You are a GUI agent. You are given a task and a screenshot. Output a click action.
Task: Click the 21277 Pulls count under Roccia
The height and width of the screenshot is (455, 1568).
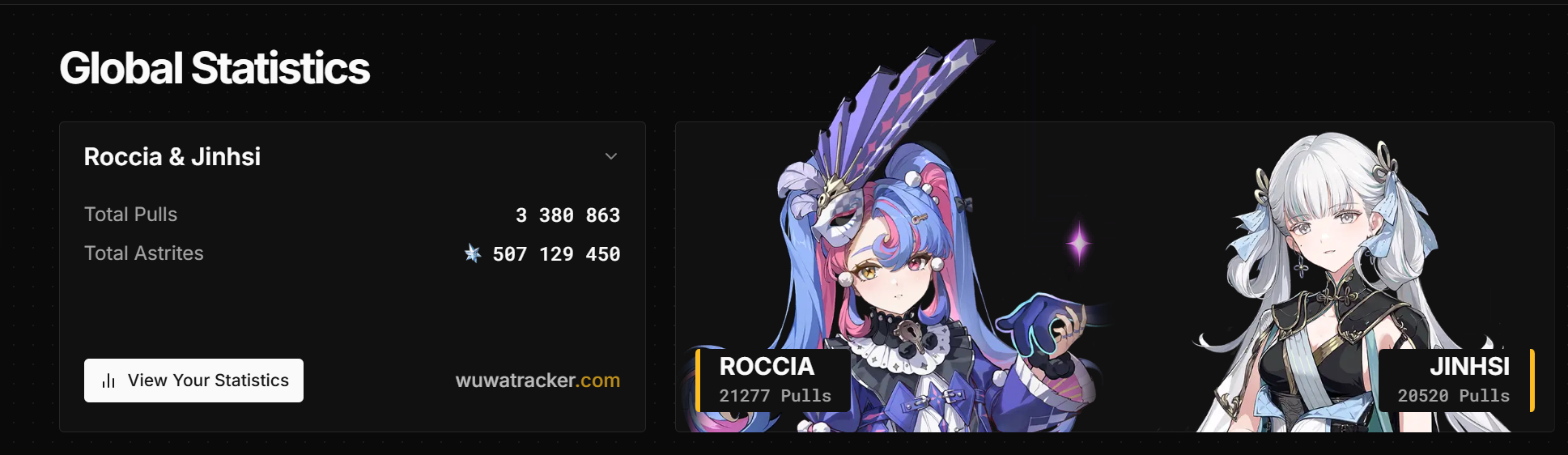coord(776,396)
